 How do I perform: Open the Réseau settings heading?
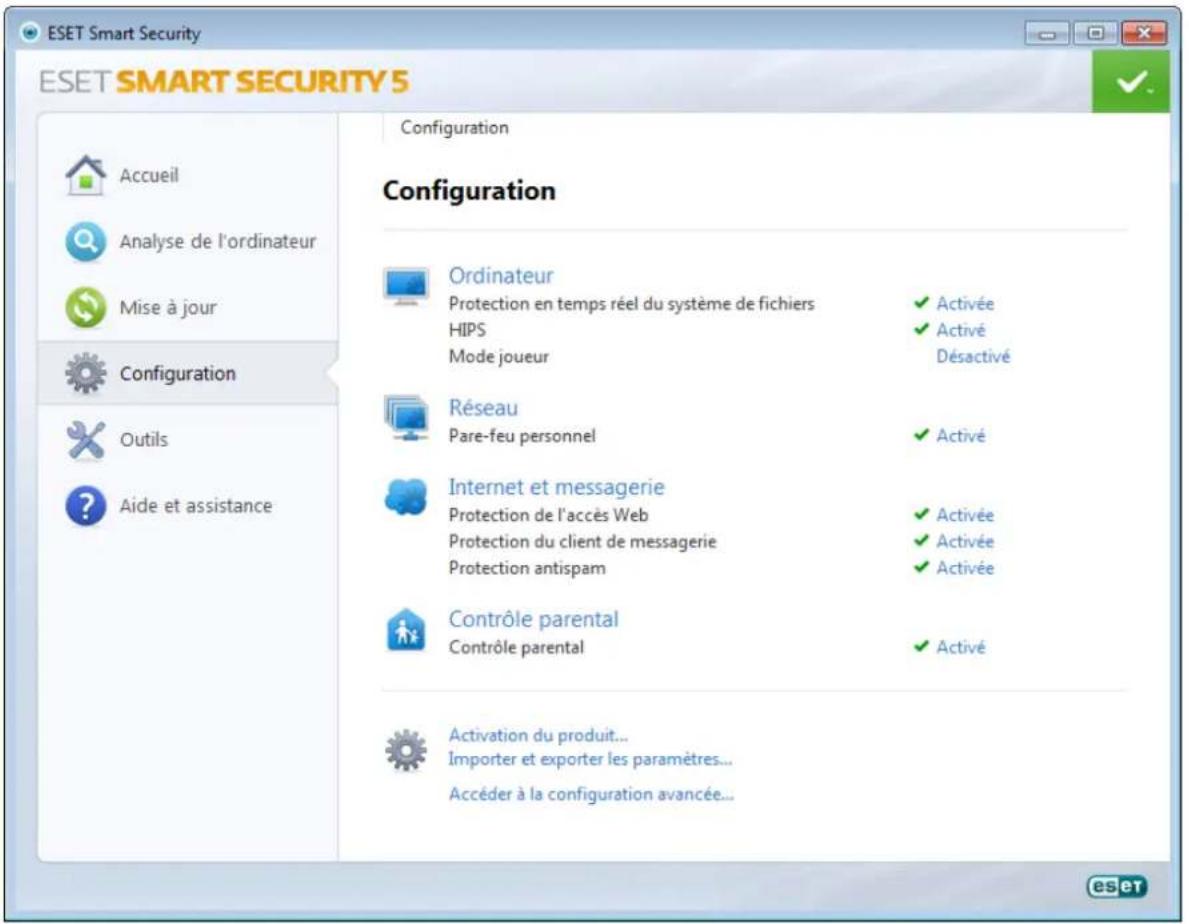click(x=483, y=408)
